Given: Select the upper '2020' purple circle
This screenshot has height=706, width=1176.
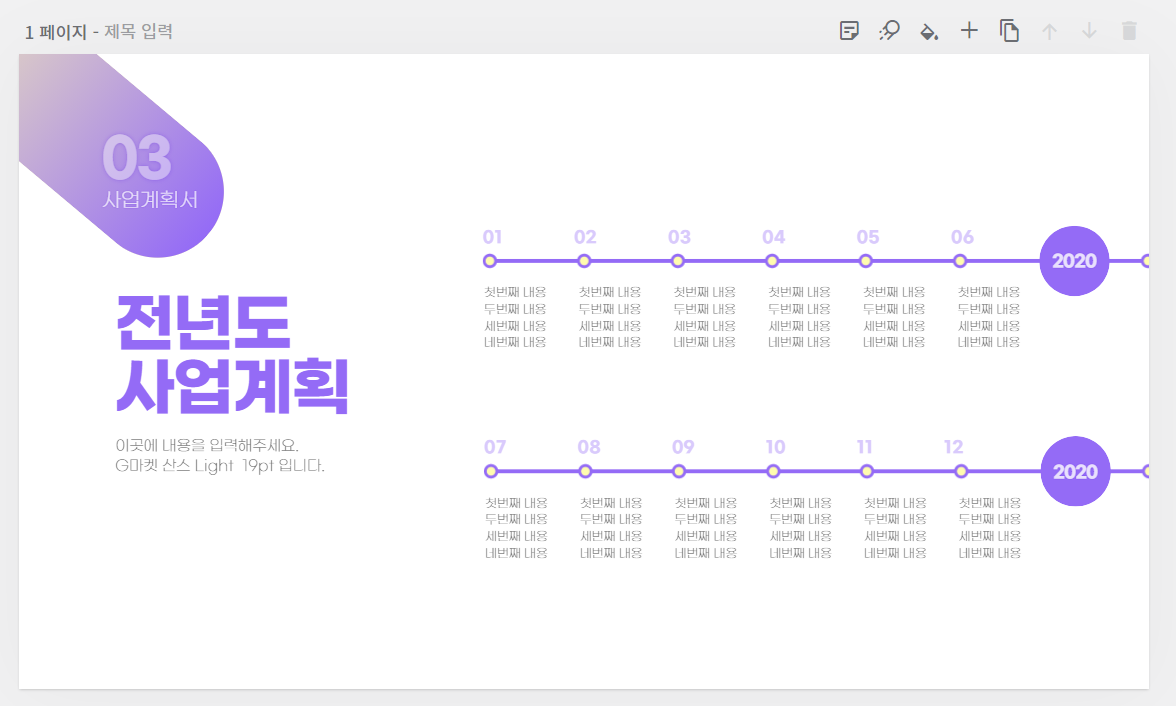Looking at the screenshot, I should [1074, 261].
